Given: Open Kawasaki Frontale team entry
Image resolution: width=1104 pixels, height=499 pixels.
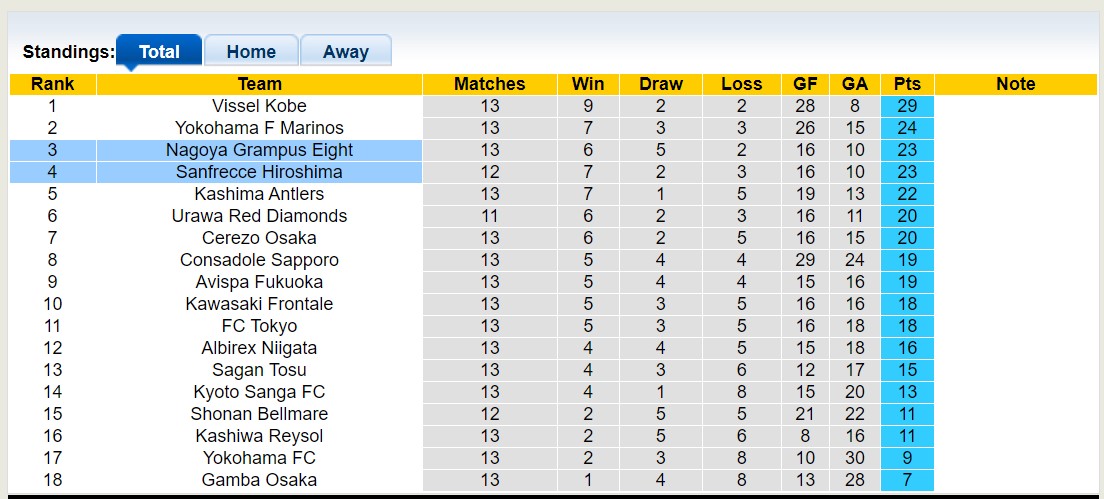Looking at the screenshot, I should click(x=259, y=304).
